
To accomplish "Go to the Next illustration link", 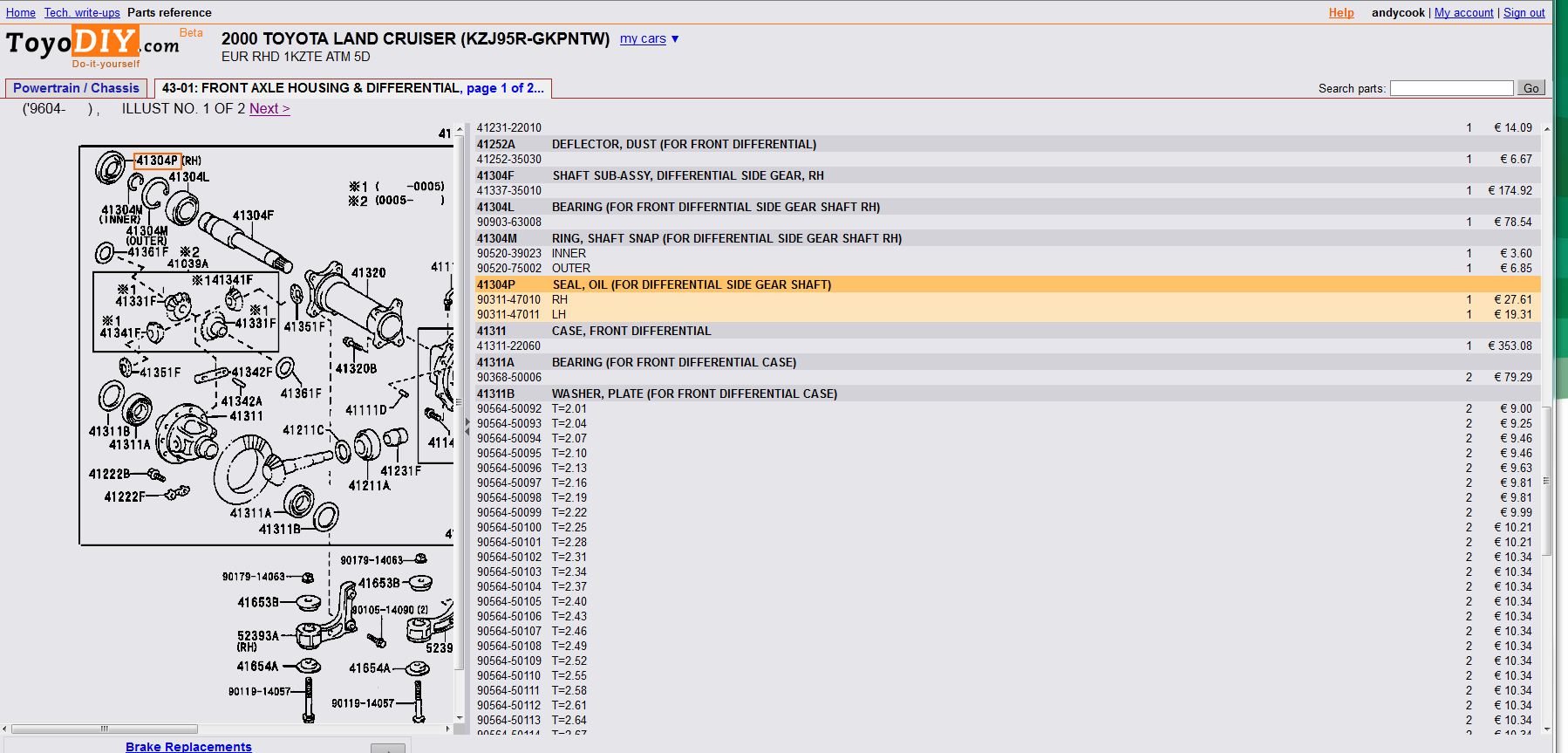I will pyautogui.click(x=269, y=109).
